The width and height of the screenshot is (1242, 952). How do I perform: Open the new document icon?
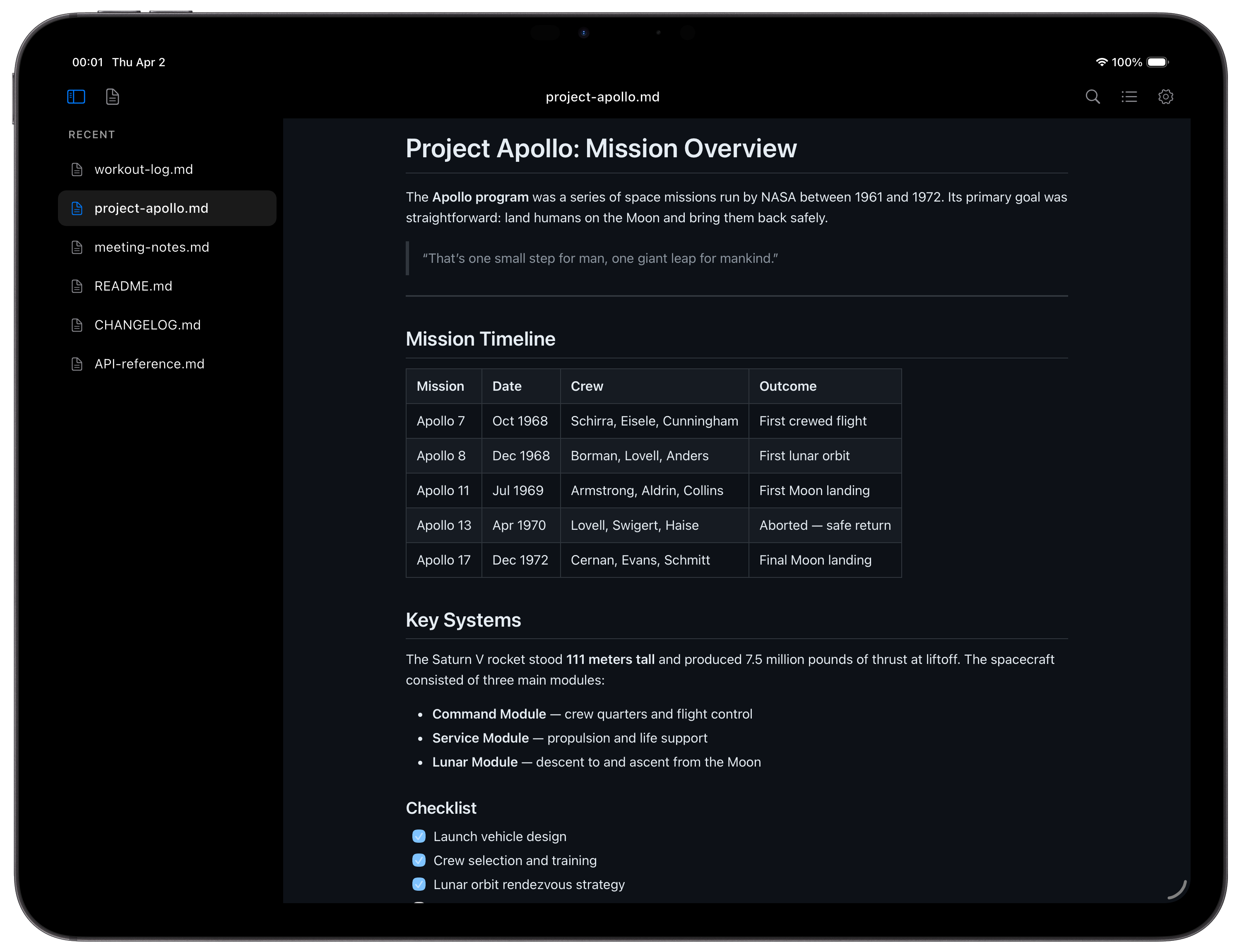112,97
